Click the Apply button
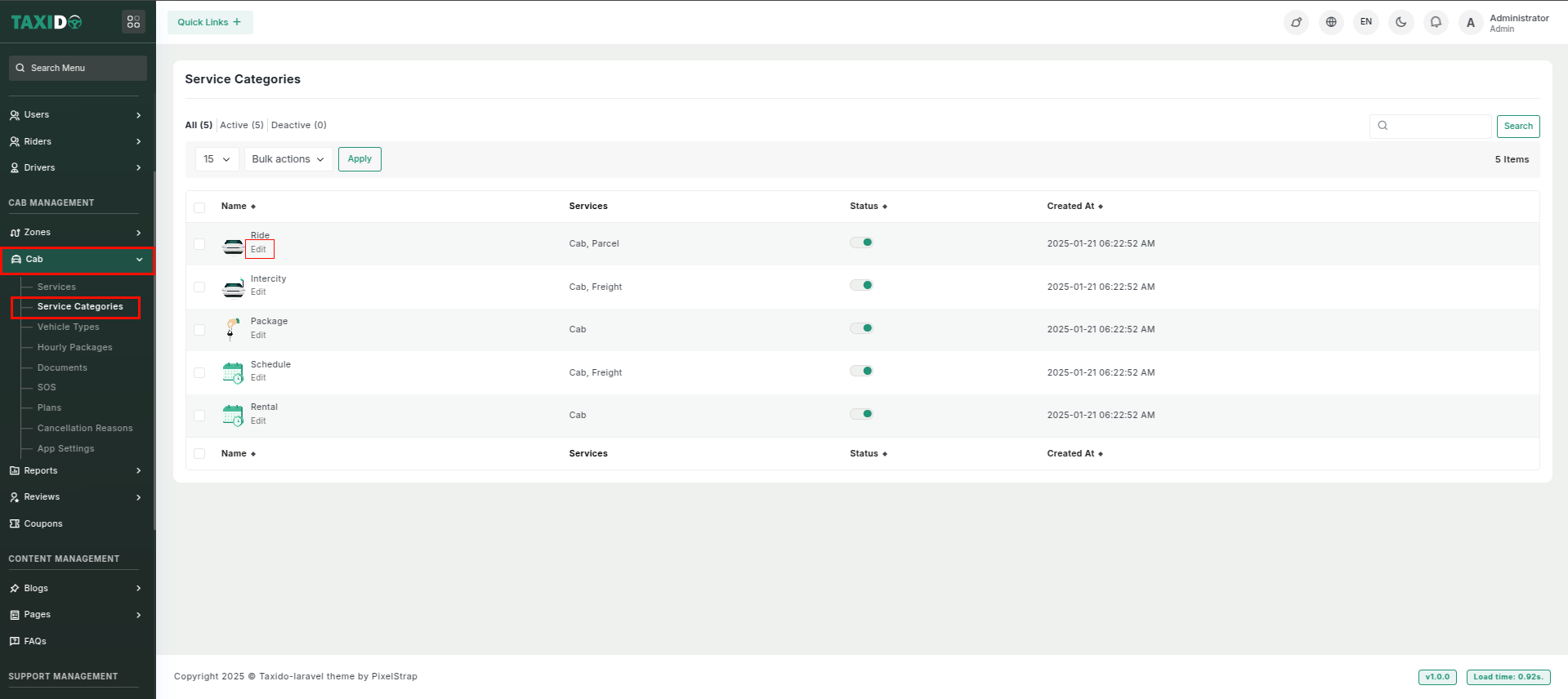The width and height of the screenshot is (1568, 699). pos(360,159)
